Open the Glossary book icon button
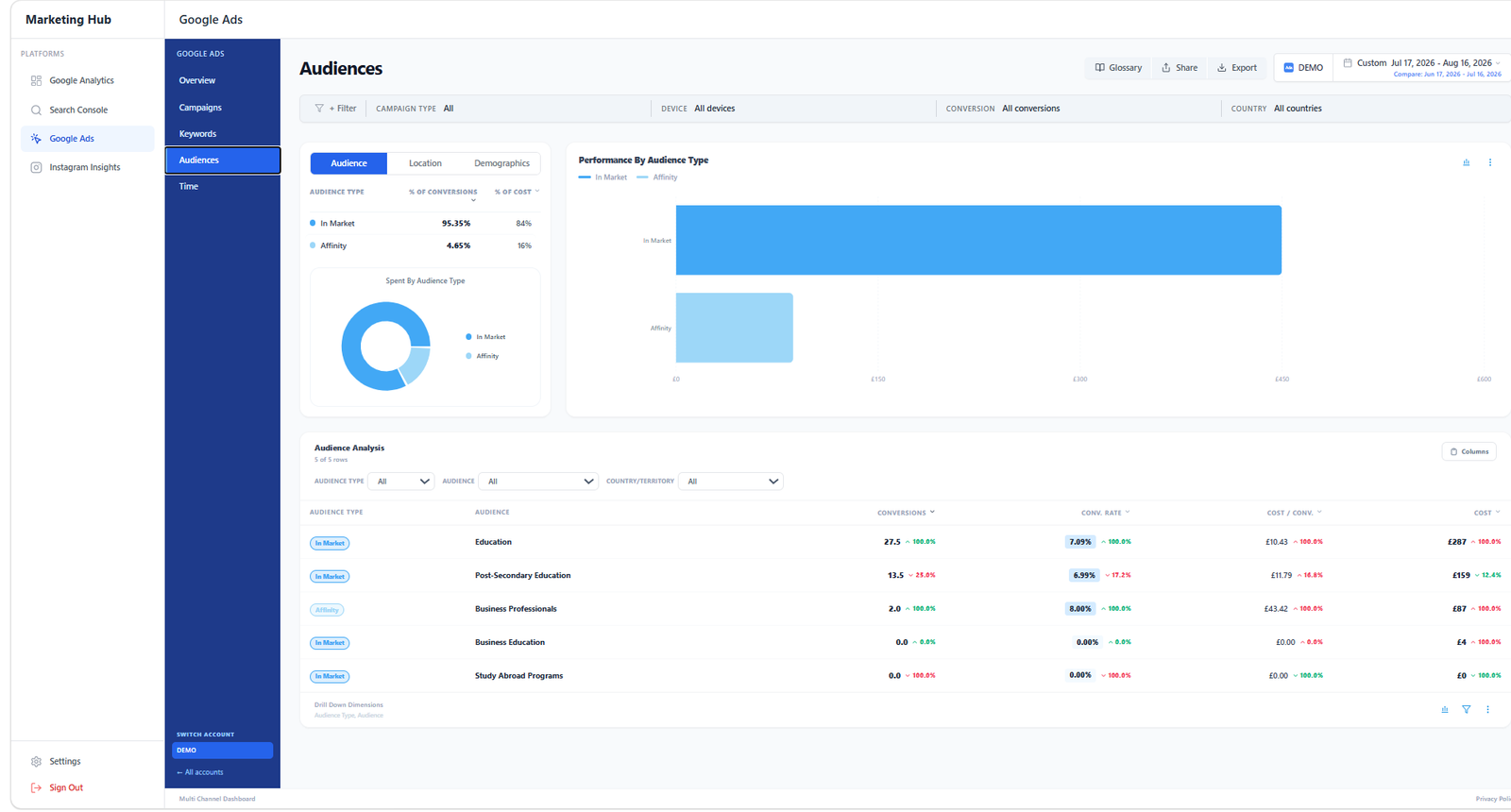This screenshot has height=812, width=1511. 1118,68
